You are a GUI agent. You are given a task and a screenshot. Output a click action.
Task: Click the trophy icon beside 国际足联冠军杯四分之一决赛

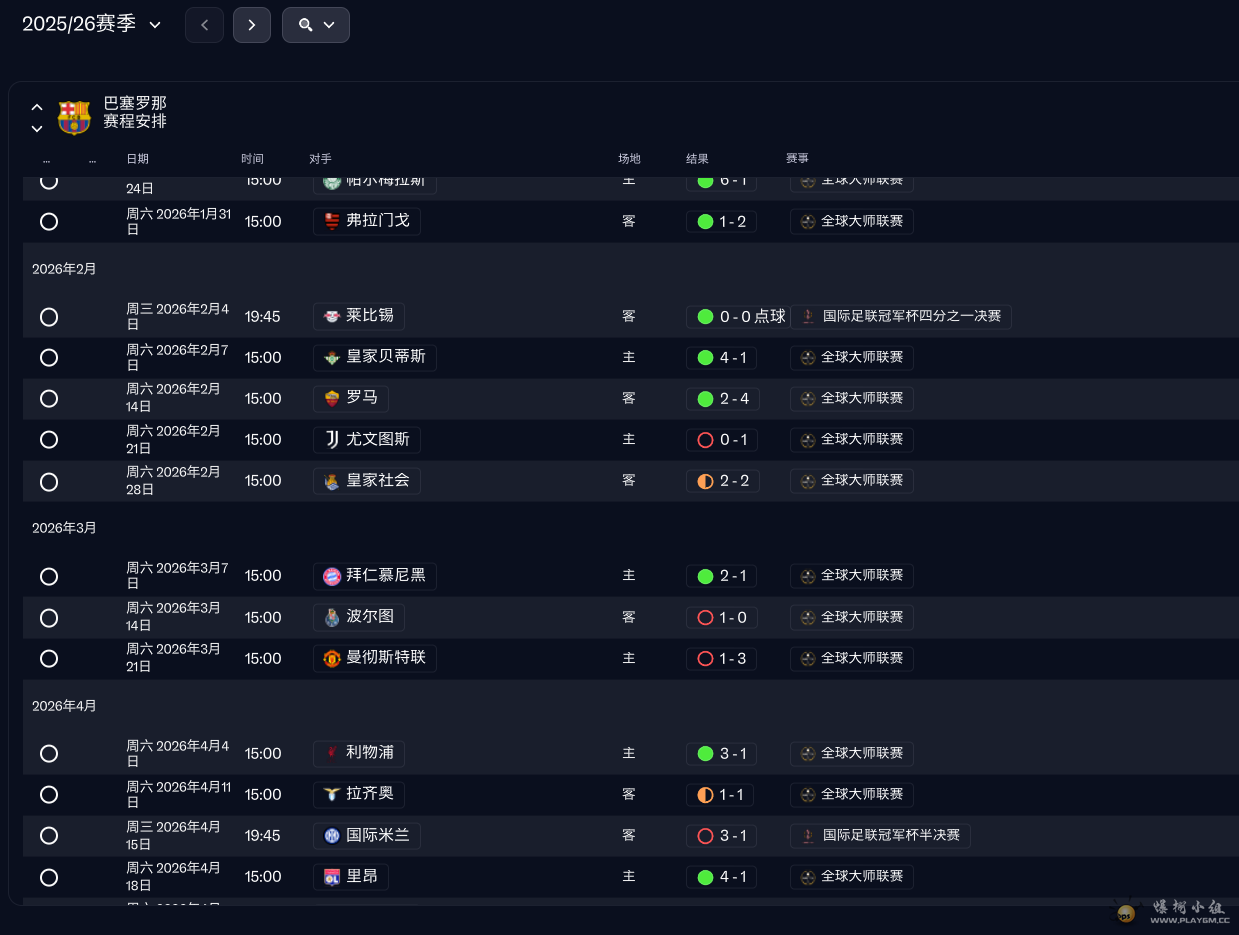[x=807, y=317]
